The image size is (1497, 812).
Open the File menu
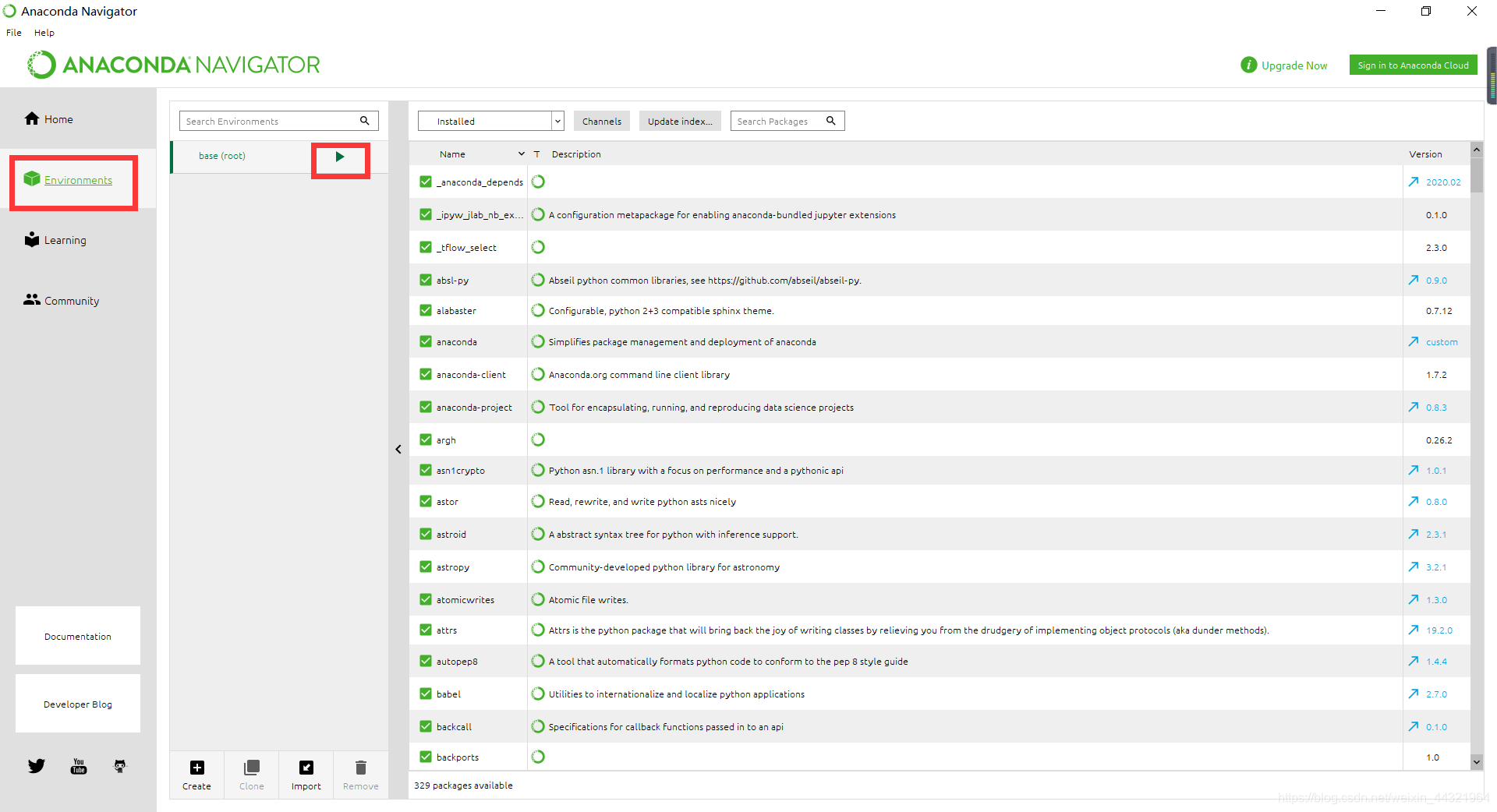14,33
